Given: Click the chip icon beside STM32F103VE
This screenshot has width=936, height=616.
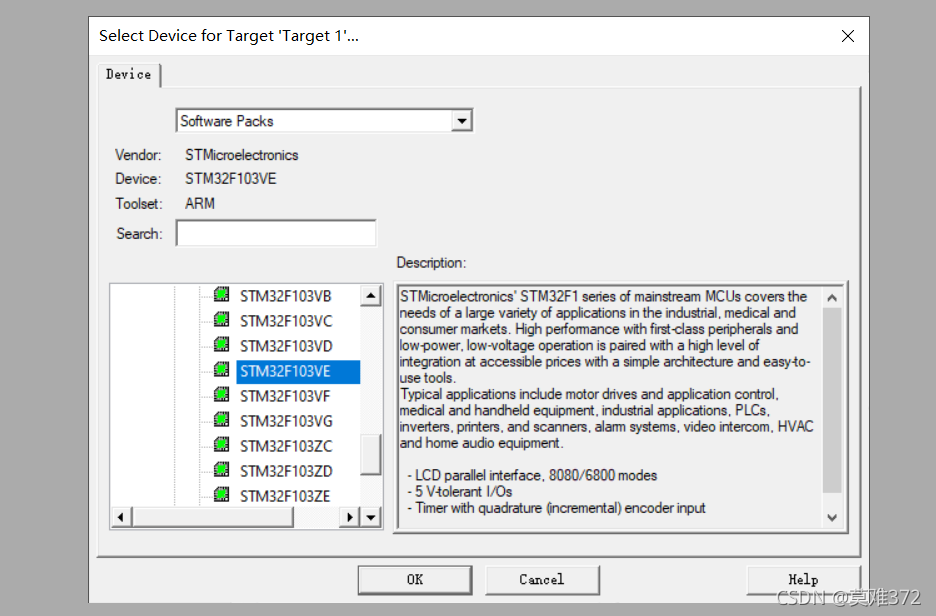Looking at the screenshot, I should [x=221, y=370].
